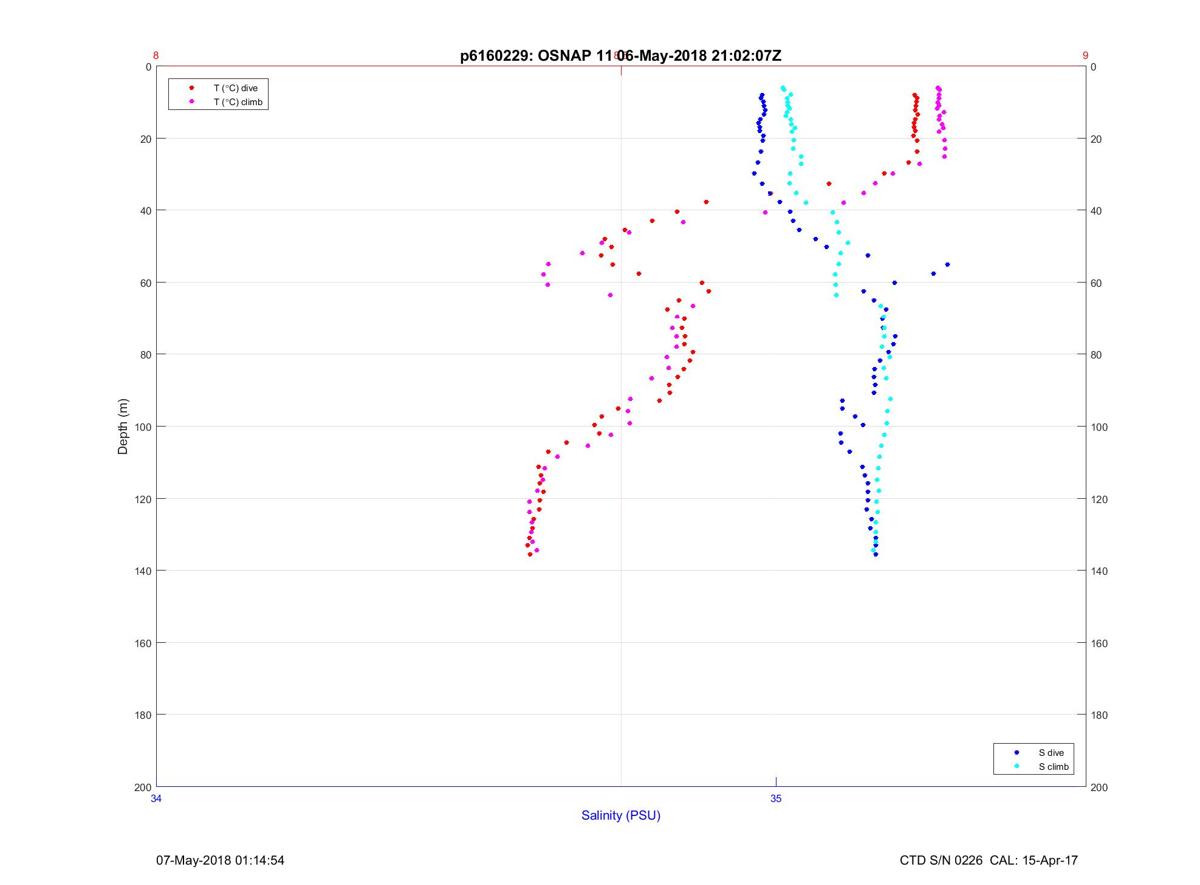
Task: Click the timestamp 07-May-2018 01:14:54
Action: [221, 860]
